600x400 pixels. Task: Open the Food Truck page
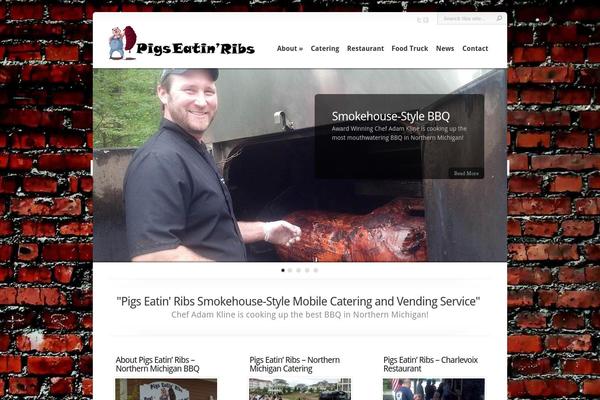[410, 49]
